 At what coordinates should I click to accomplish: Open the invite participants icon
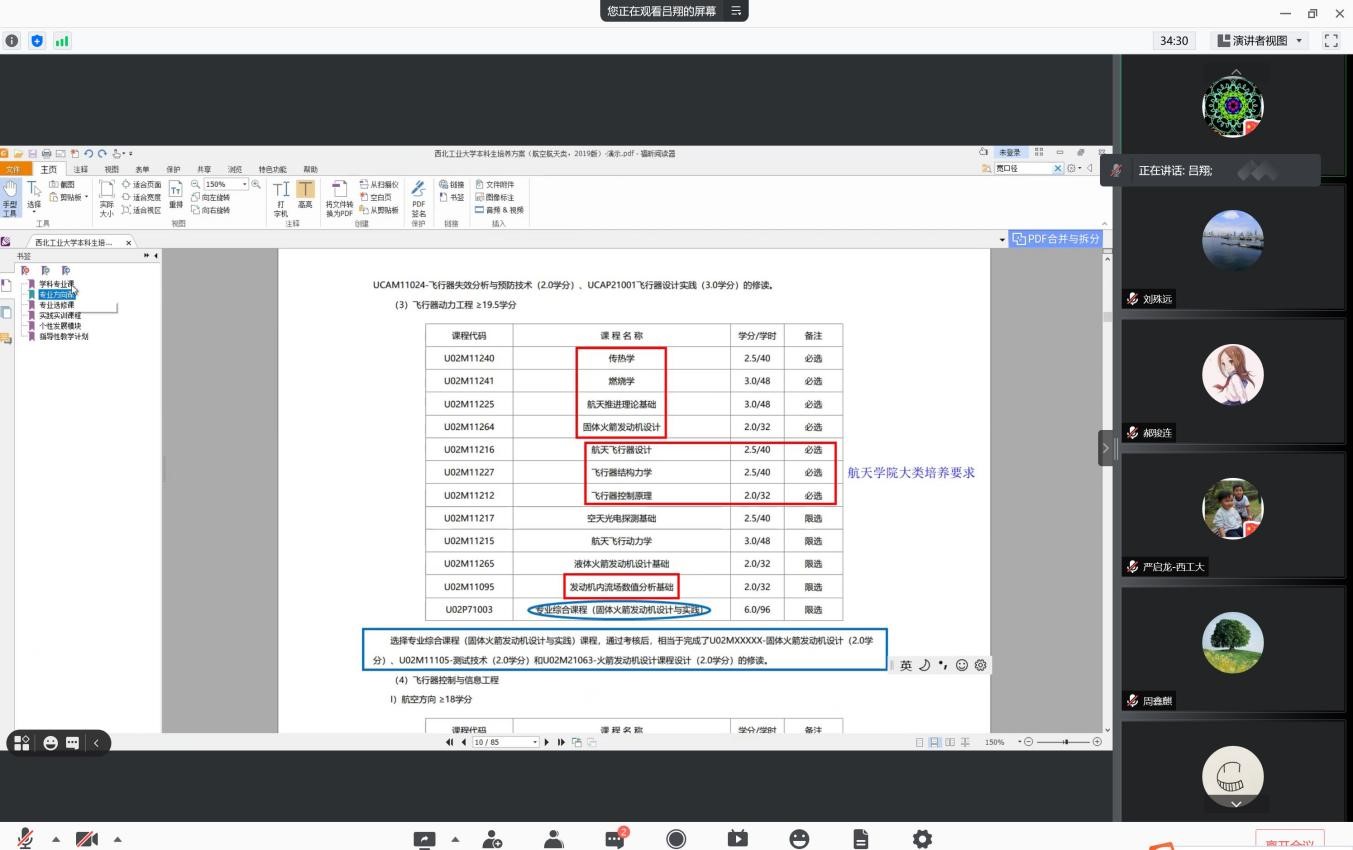tap(492, 839)
